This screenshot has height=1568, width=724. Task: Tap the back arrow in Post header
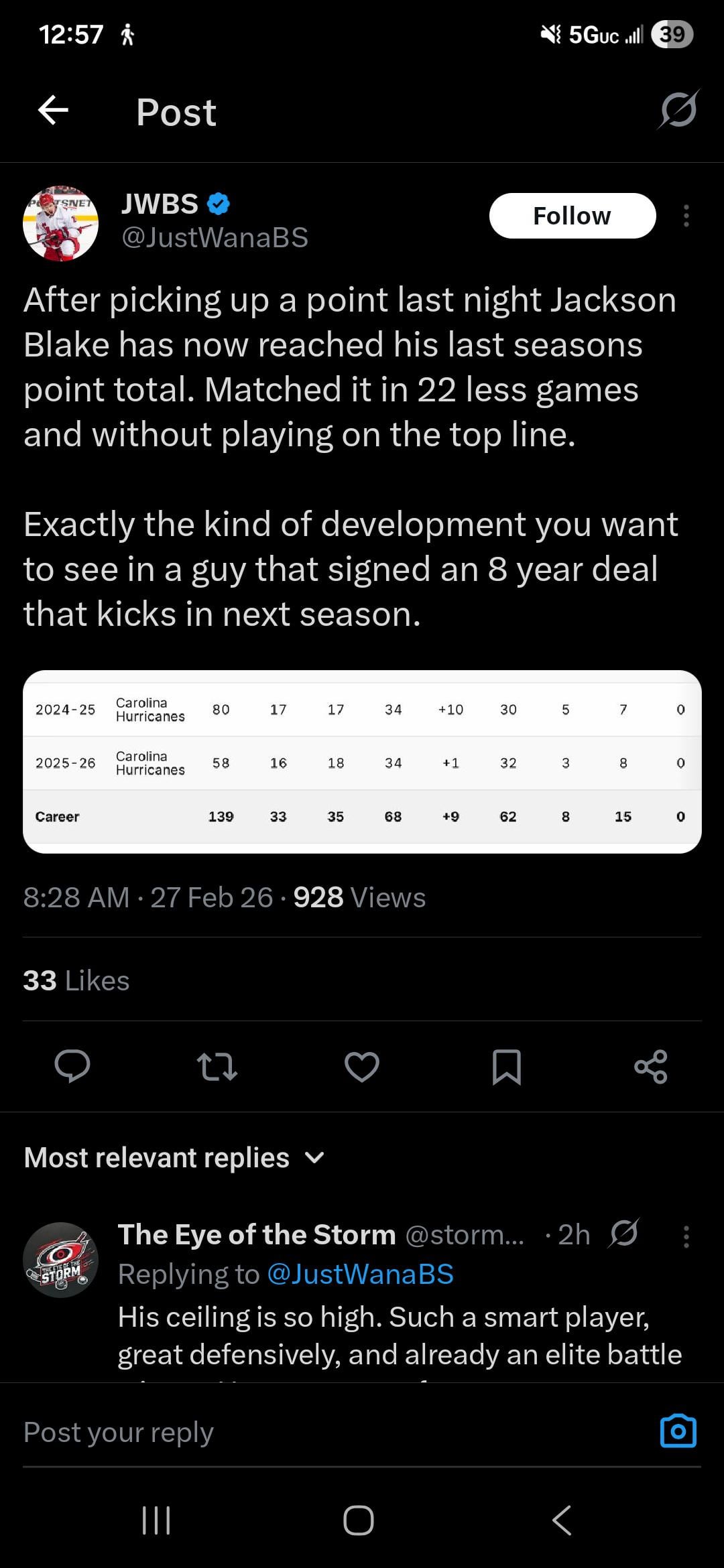(54, 111)
